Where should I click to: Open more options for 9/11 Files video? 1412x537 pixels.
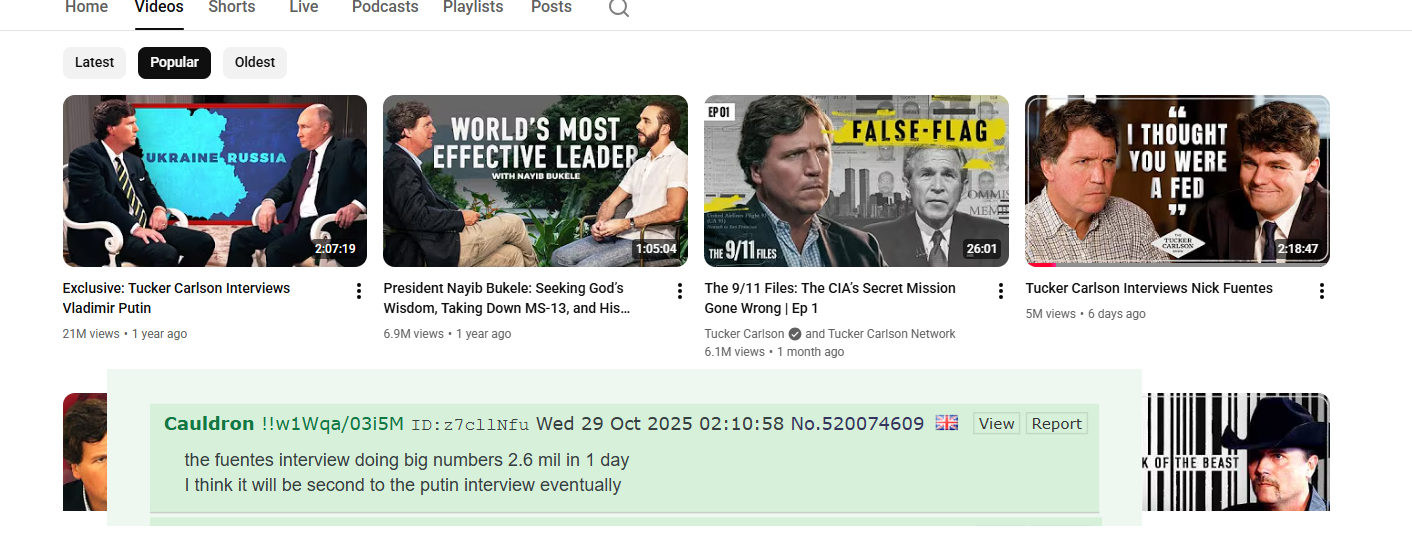click(x=1001, y=291)
